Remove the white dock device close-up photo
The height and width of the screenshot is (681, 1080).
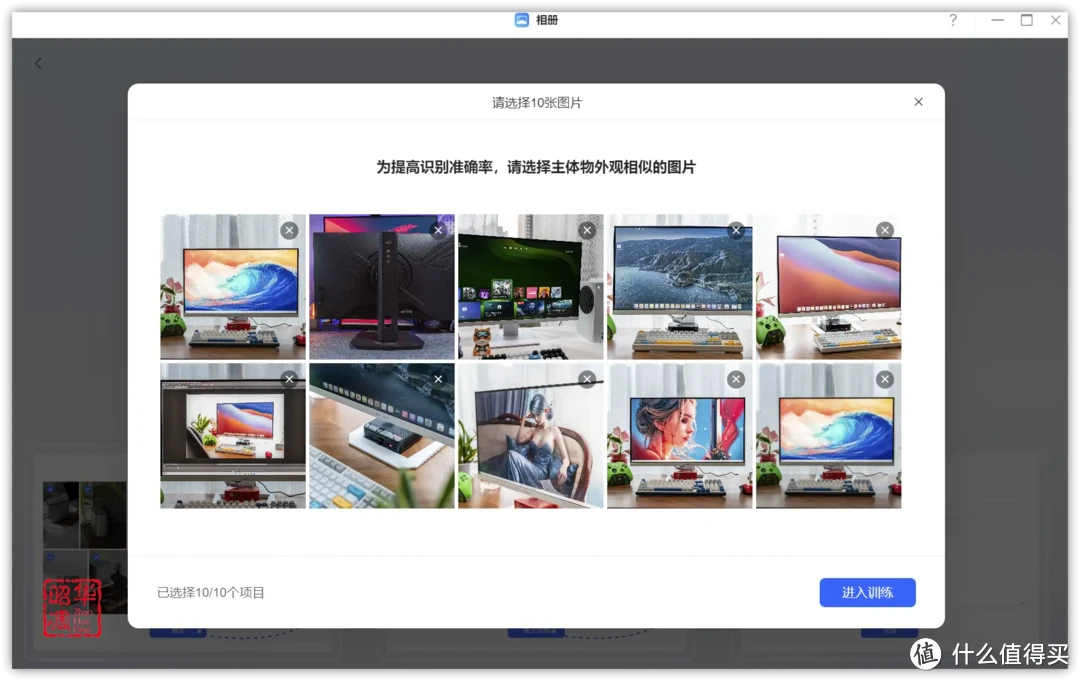coord(438,379)
